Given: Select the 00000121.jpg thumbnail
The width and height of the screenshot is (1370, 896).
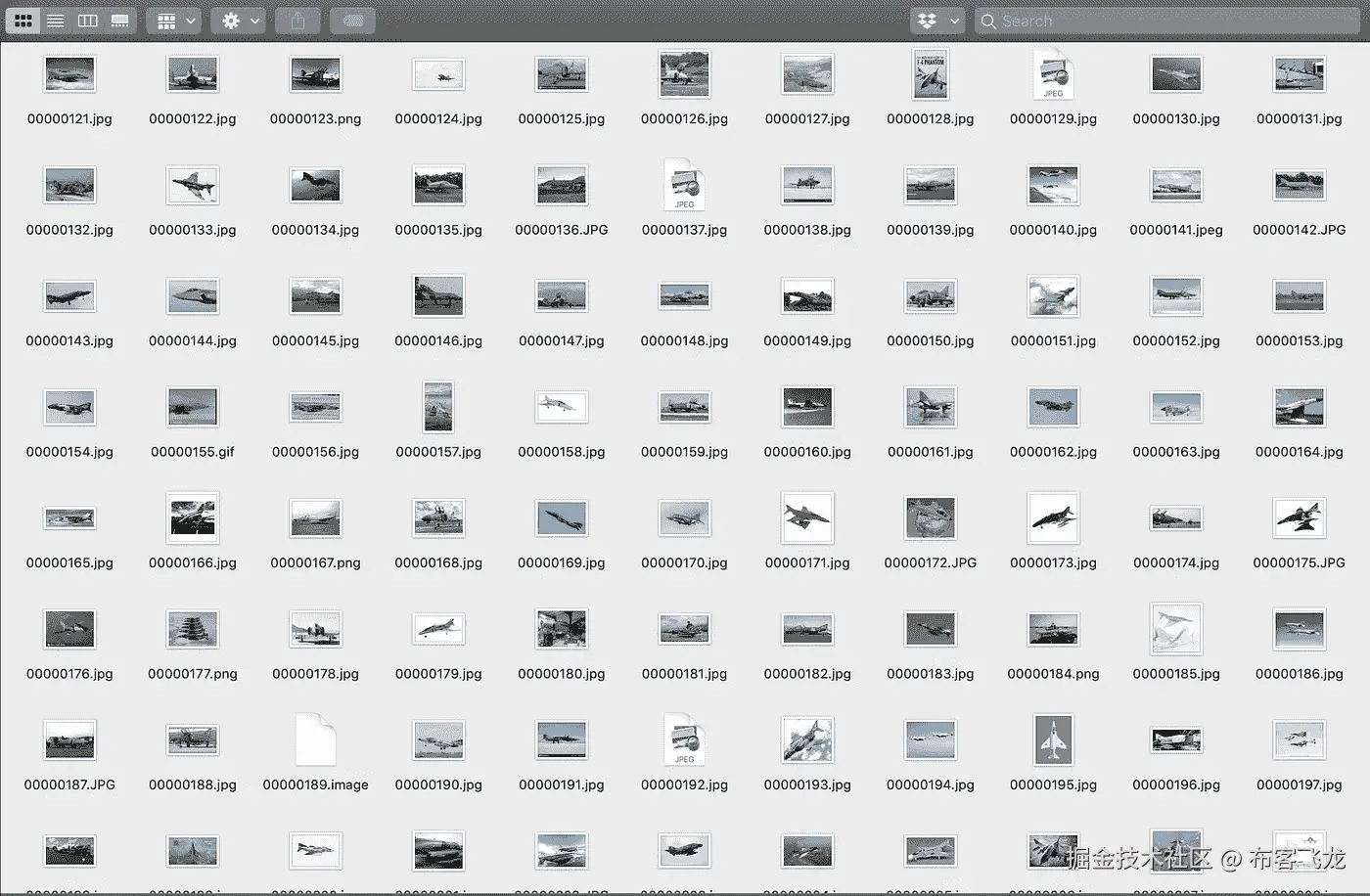Looking at the screenshot, I should 69,74.
